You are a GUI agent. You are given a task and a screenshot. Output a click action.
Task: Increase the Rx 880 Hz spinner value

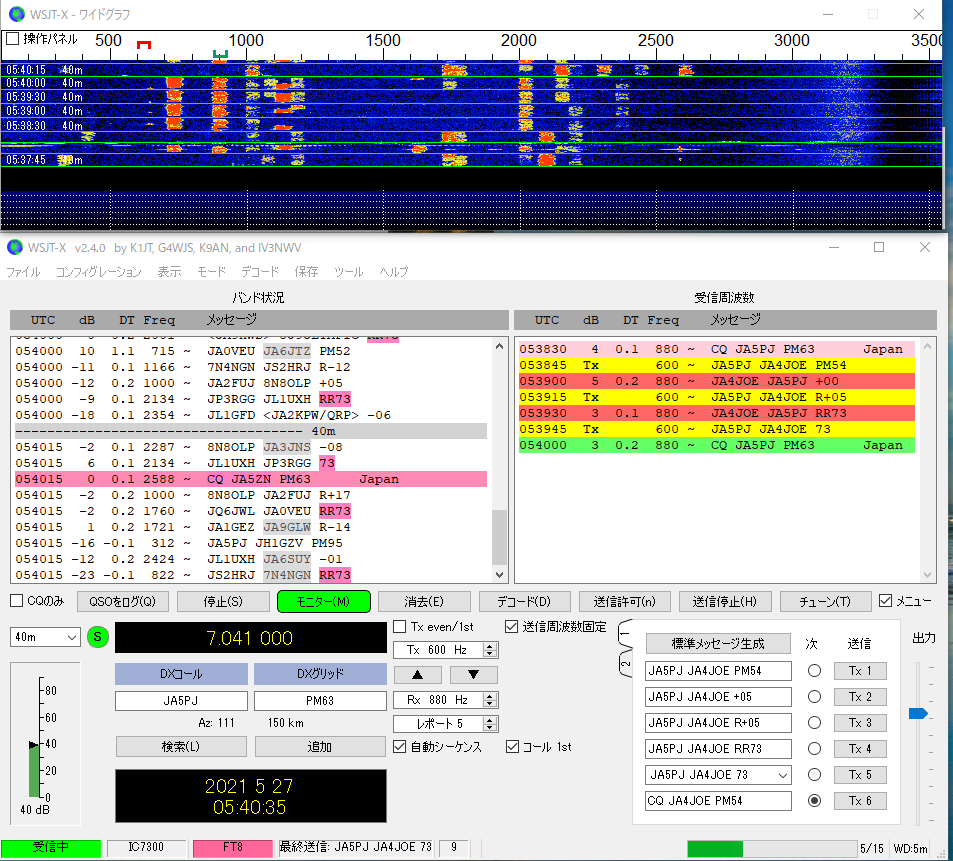[490, 695]
